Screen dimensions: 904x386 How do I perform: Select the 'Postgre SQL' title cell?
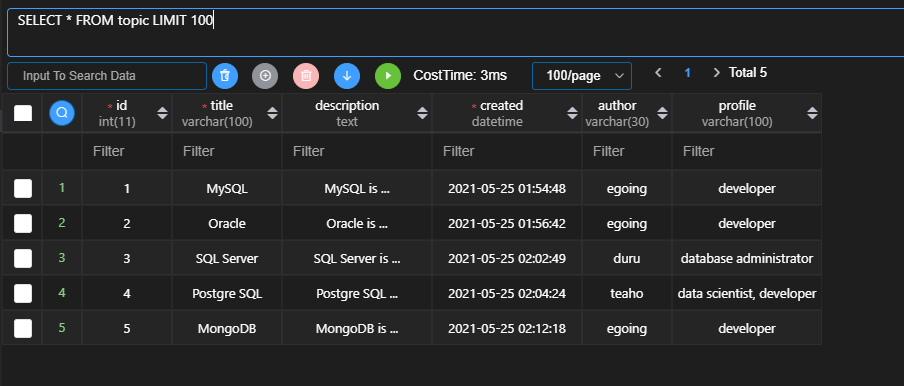click(x=227, y=294)
